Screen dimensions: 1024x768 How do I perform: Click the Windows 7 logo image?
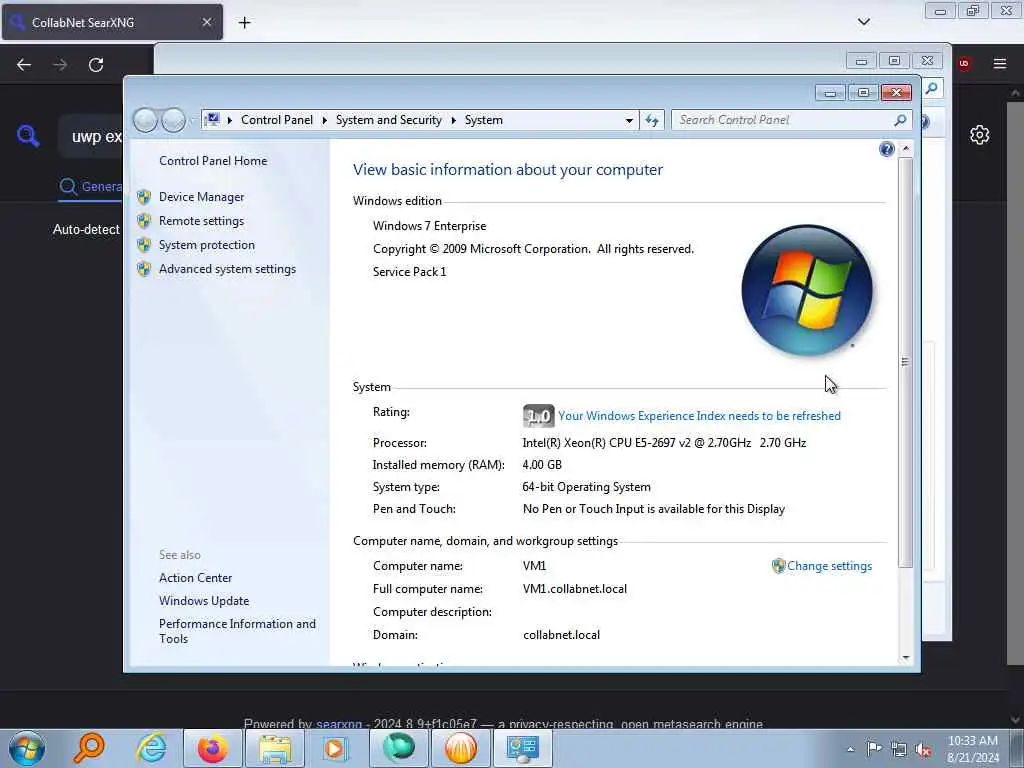807,291
